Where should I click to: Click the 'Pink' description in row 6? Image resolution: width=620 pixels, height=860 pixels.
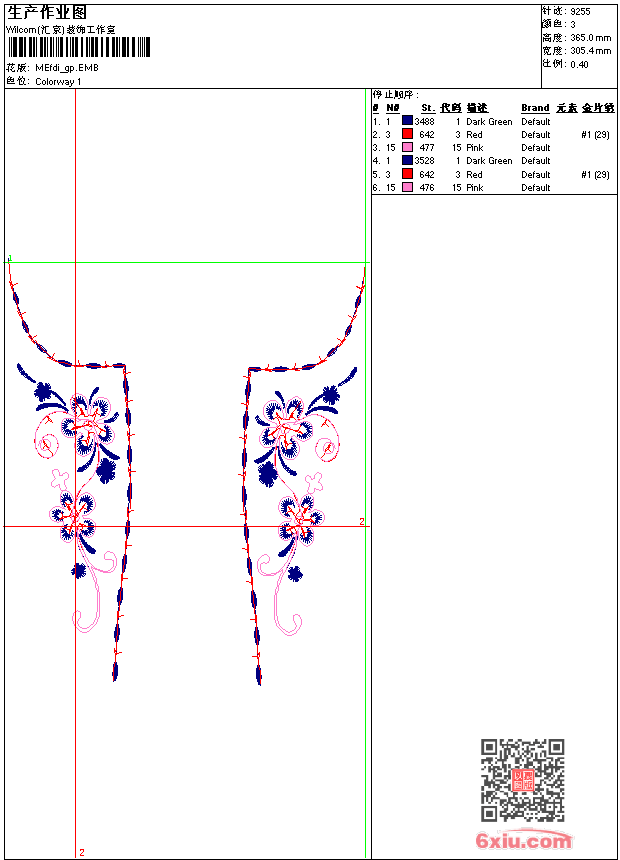(475, 188)
